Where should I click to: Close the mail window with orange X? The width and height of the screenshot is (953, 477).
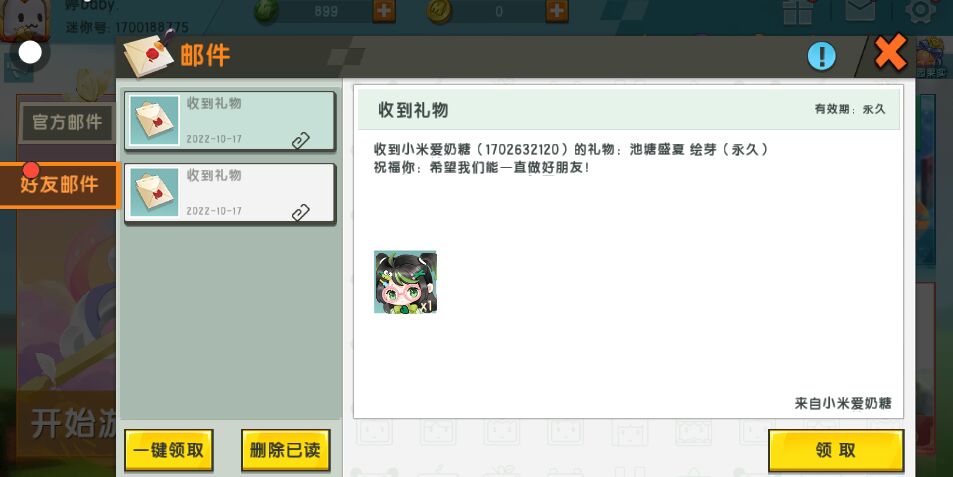pos(890,53)
